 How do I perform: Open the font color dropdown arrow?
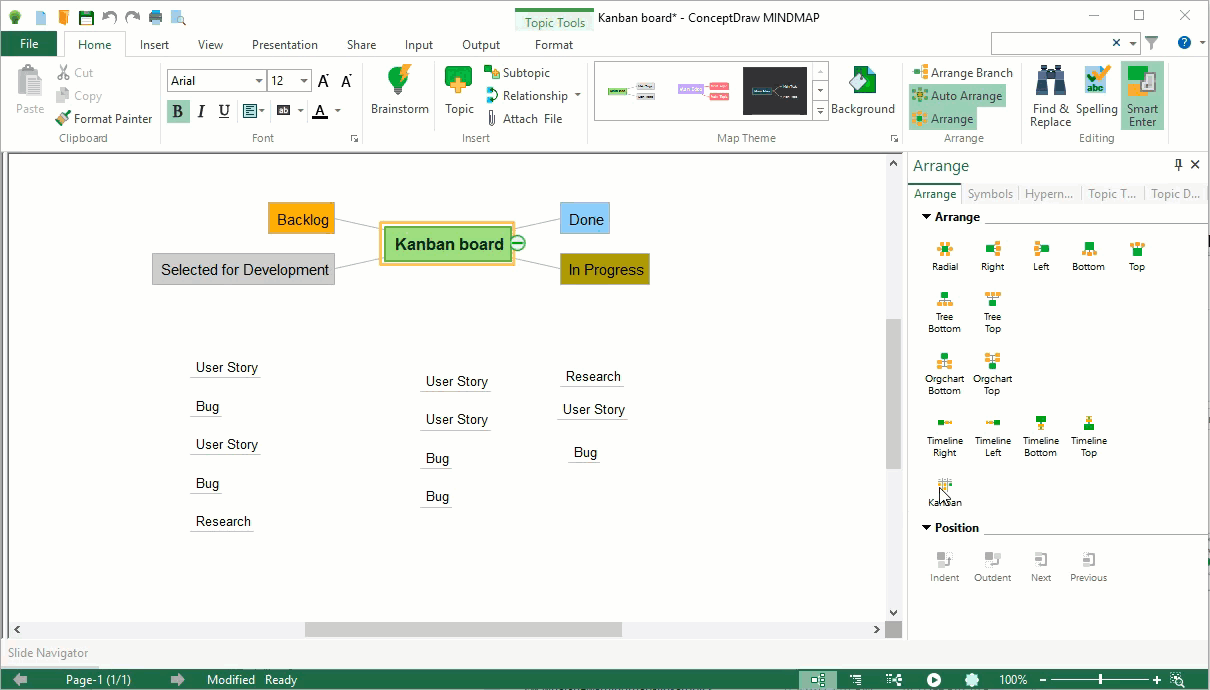[338, 111]
